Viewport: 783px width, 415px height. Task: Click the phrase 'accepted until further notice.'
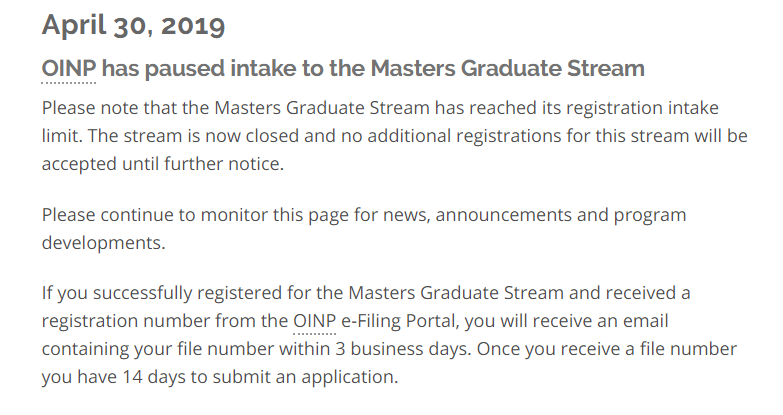[163, 164]
